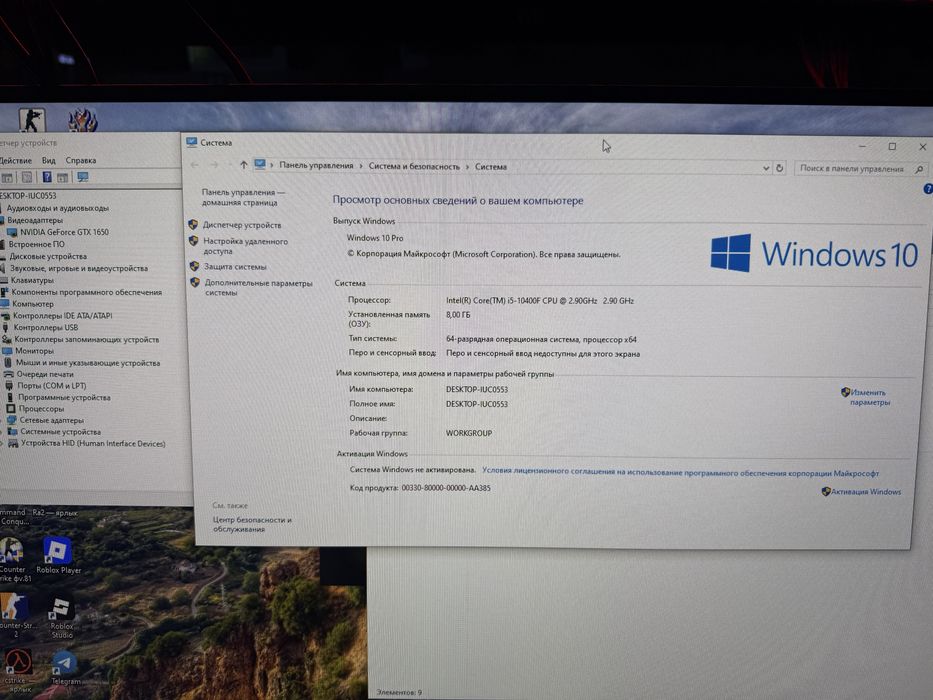This screenshot has width=933, height=700.
Task: Click Панель управления breadcrumb
Action: click(x=316, y=165)
